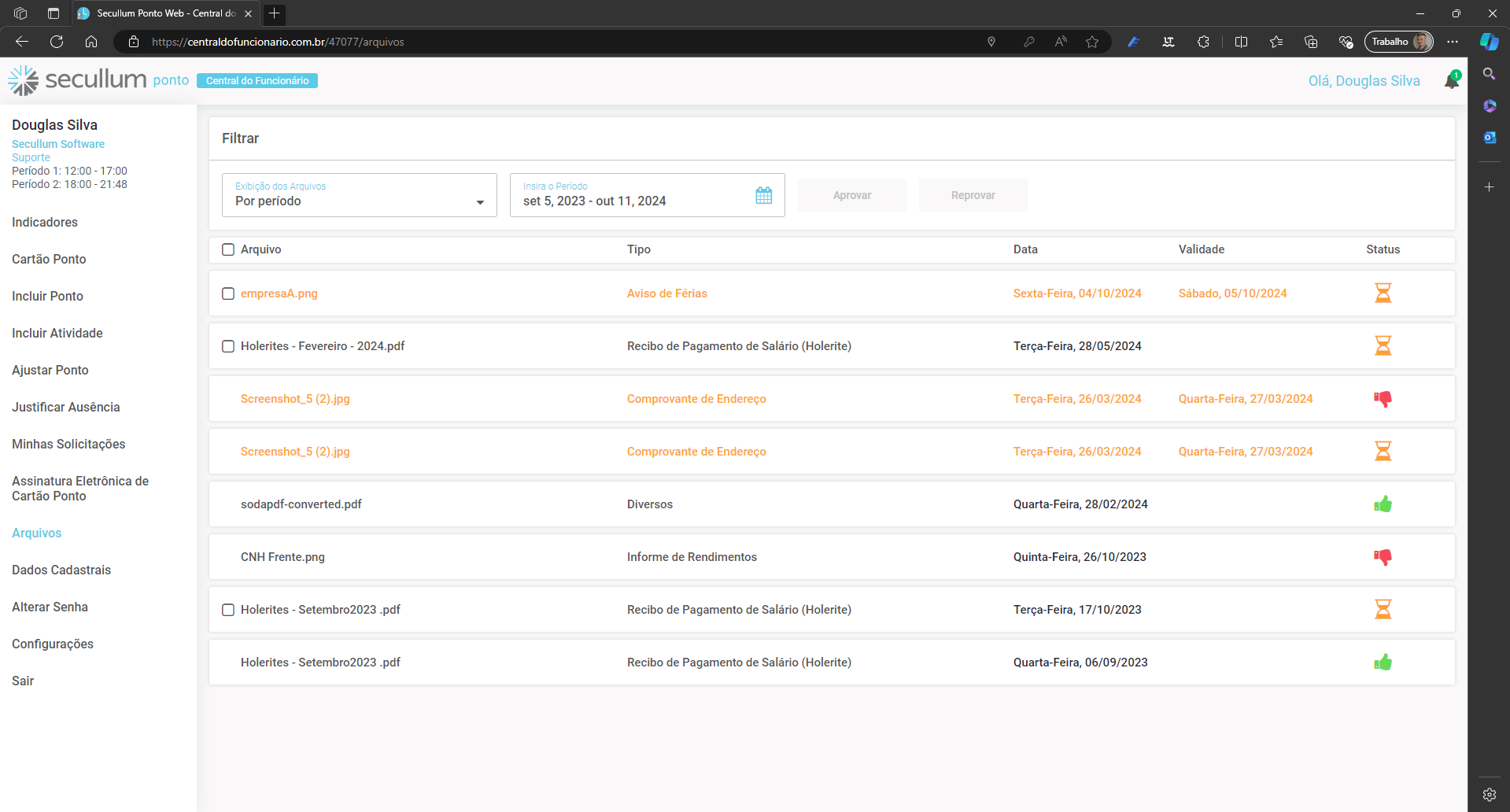Open Cartão Ponto in the sidebar

point(49,260)
